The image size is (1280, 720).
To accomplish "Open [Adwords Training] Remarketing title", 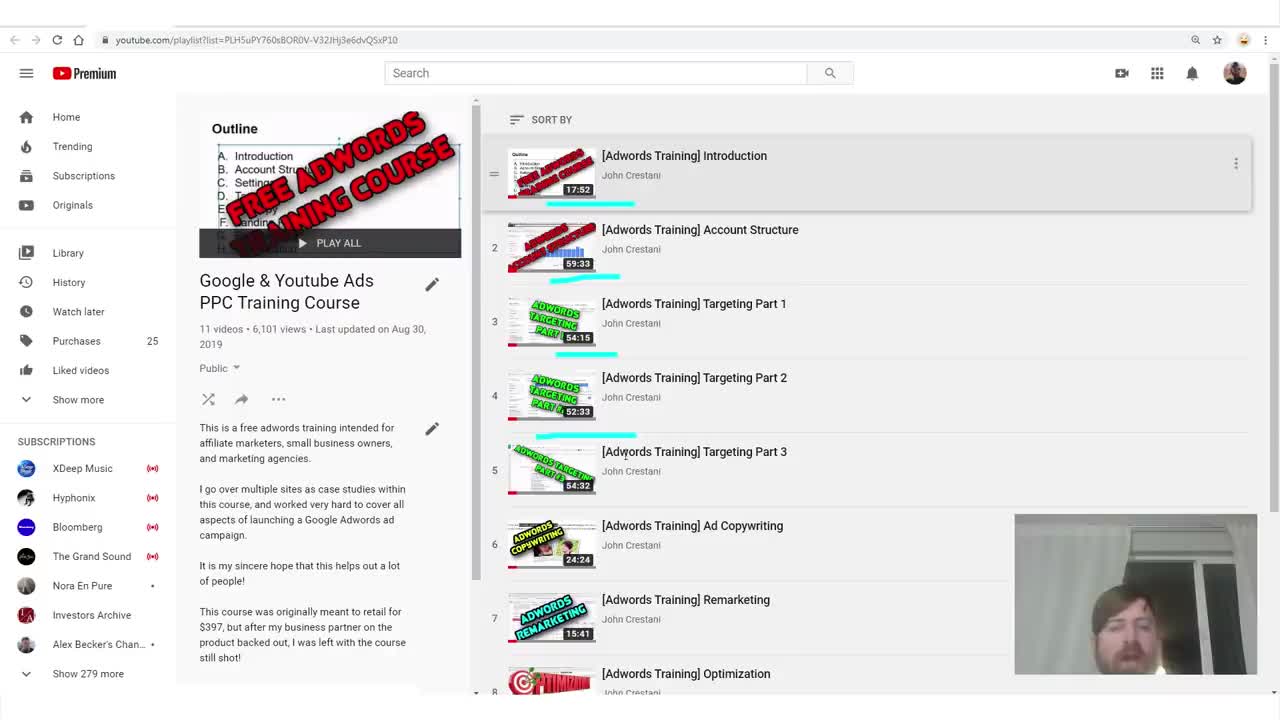I will [x=686, y=600].
